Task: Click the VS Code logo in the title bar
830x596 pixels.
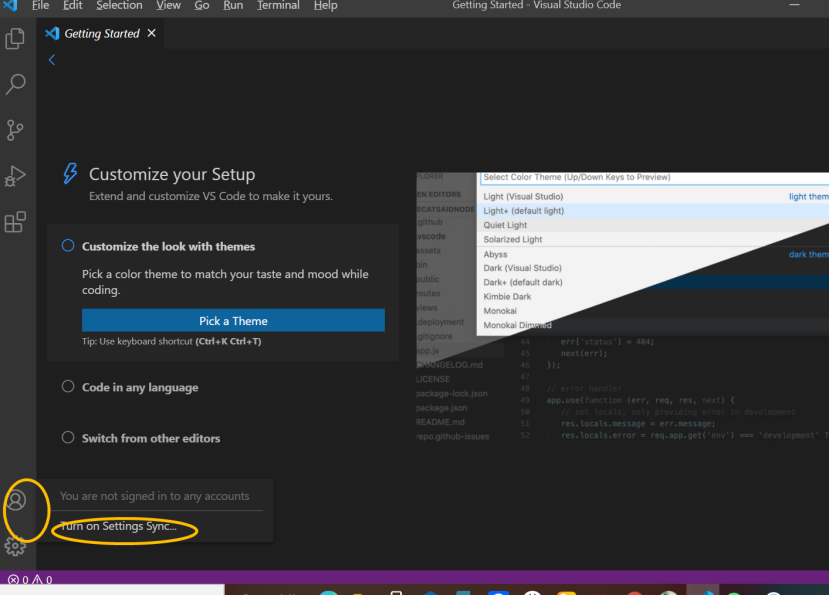Action: point(10,6)
